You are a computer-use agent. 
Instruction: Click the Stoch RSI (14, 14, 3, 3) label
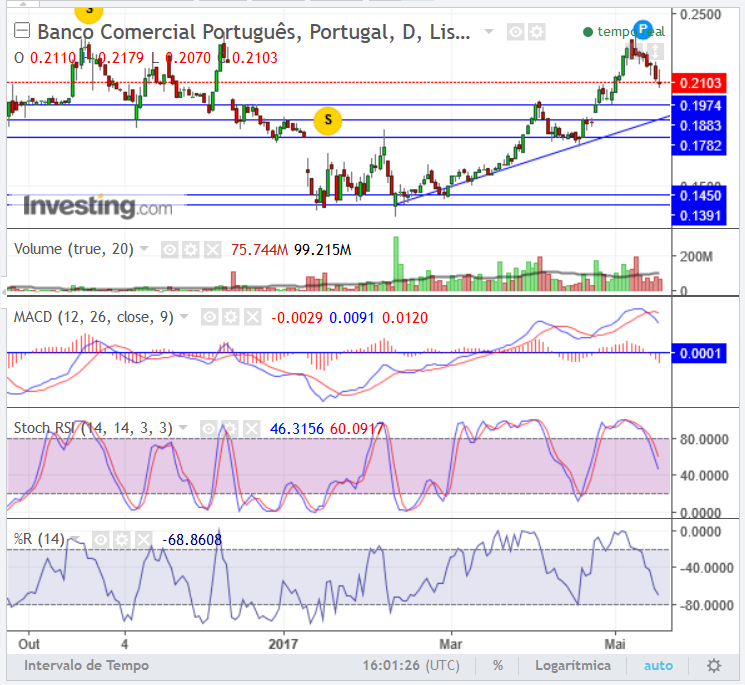[93, 428]
